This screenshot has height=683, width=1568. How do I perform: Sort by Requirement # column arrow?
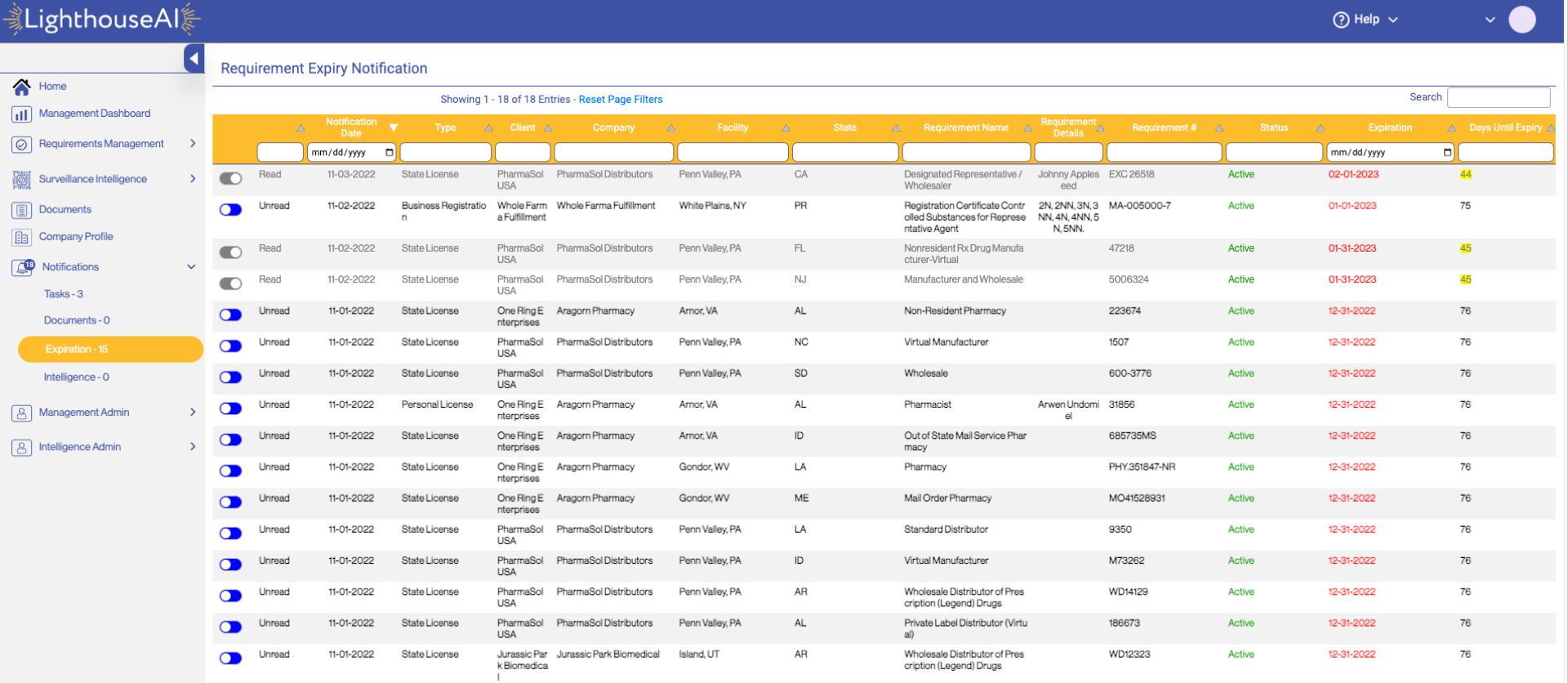click(1219, 128)
